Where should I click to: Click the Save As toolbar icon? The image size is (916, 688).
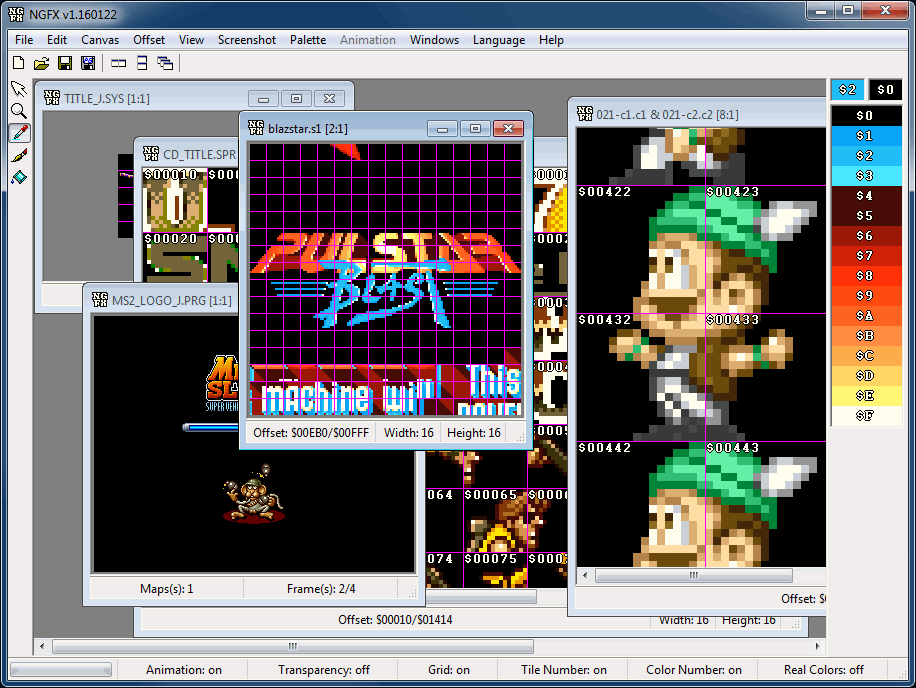point(87,63)
